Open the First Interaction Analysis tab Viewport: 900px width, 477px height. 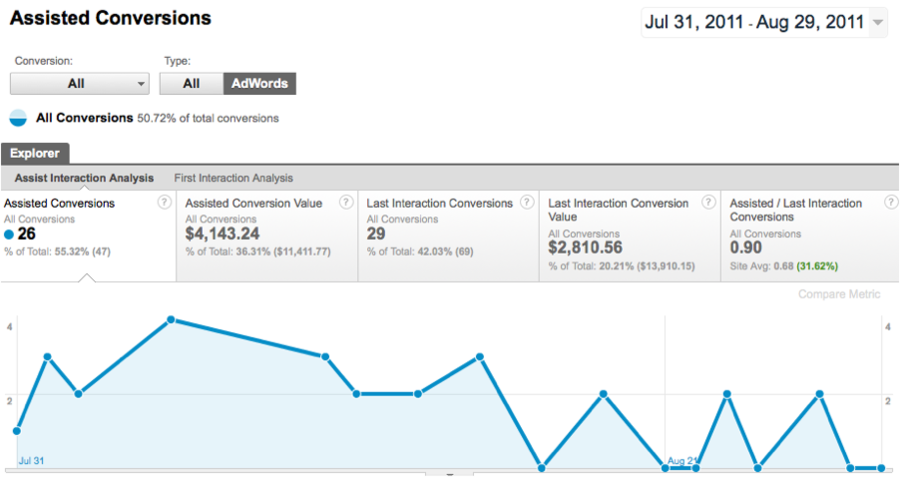233,178
